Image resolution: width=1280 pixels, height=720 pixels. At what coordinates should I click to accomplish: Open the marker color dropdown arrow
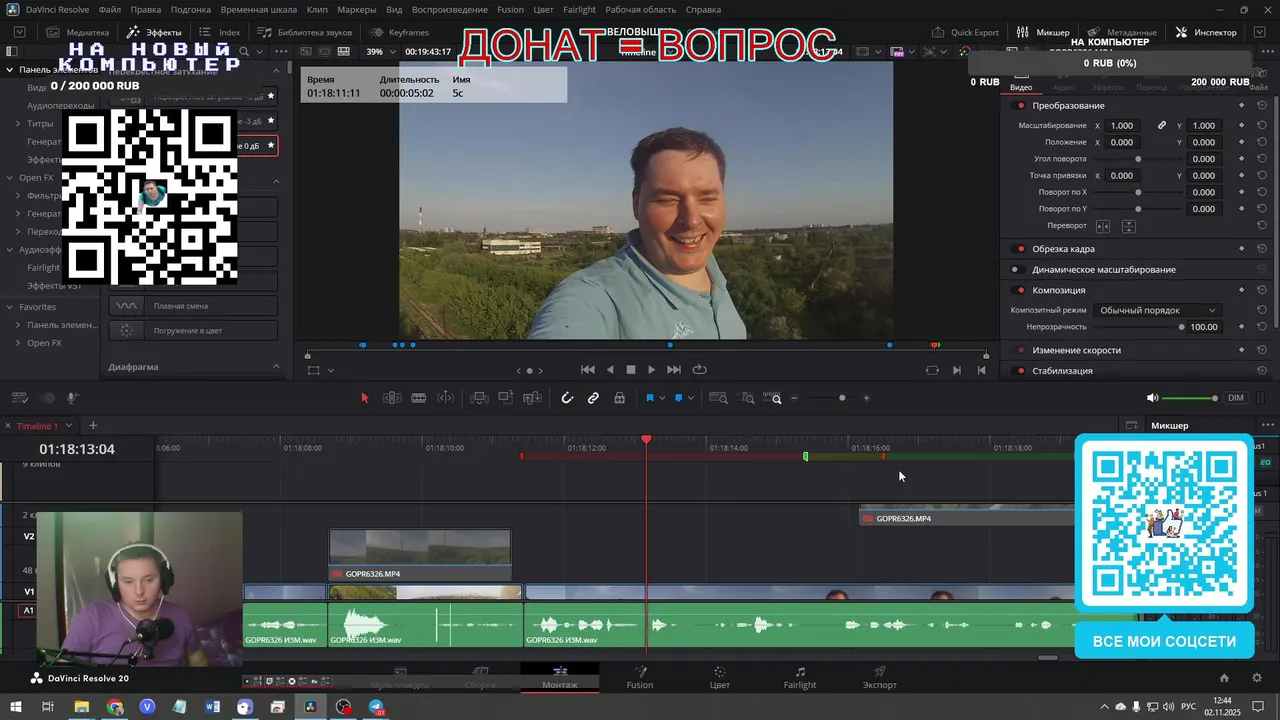692,398
